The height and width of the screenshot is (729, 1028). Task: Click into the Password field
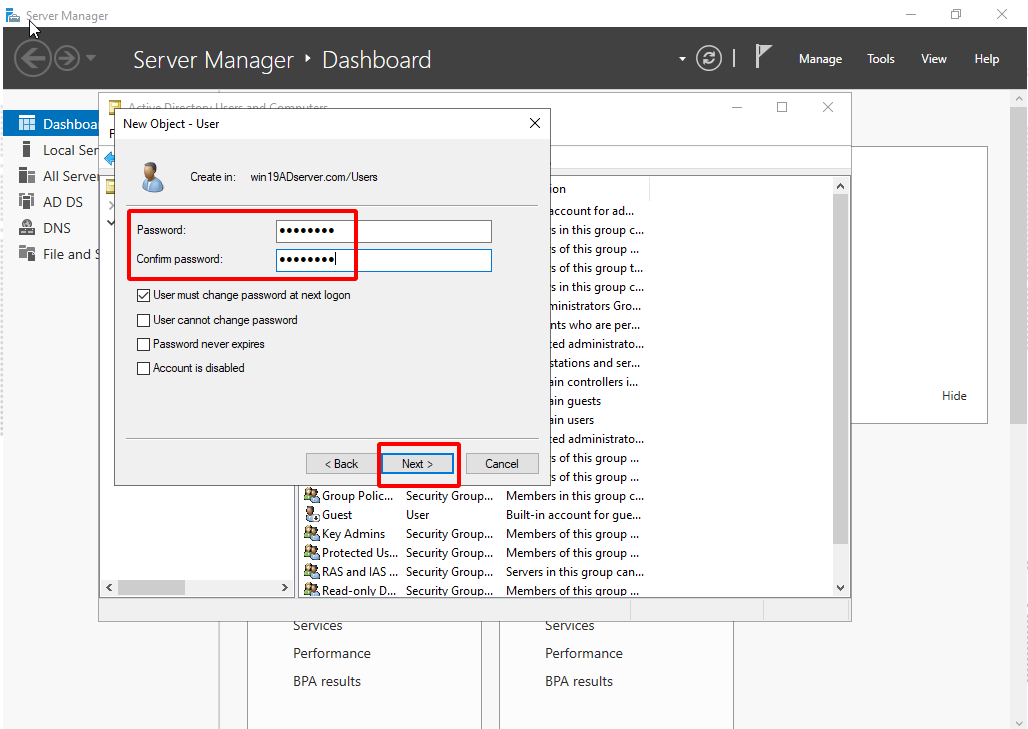(384, 231)
